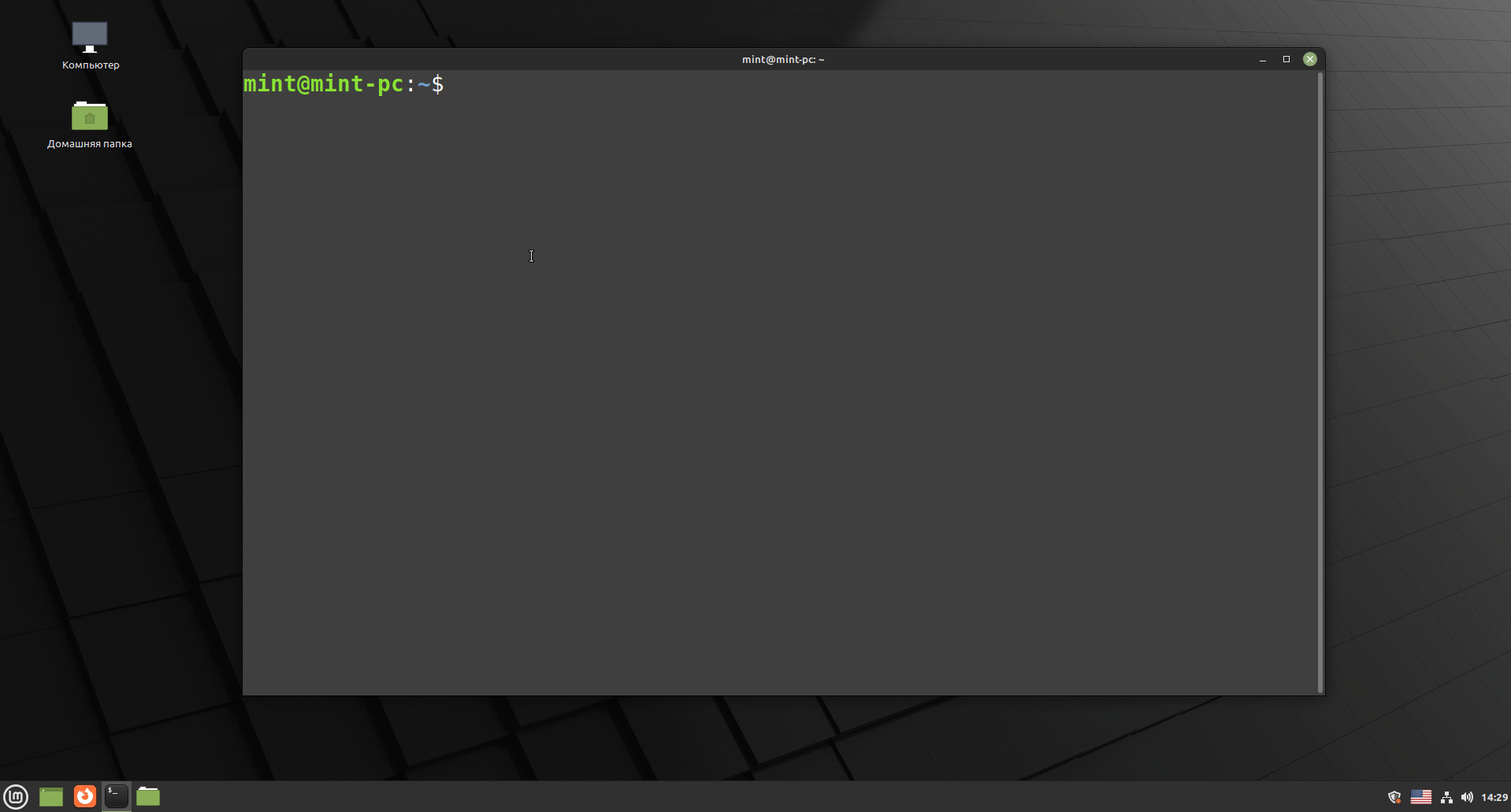
Task: Close the terminal window
Action: coord(1310,59)
